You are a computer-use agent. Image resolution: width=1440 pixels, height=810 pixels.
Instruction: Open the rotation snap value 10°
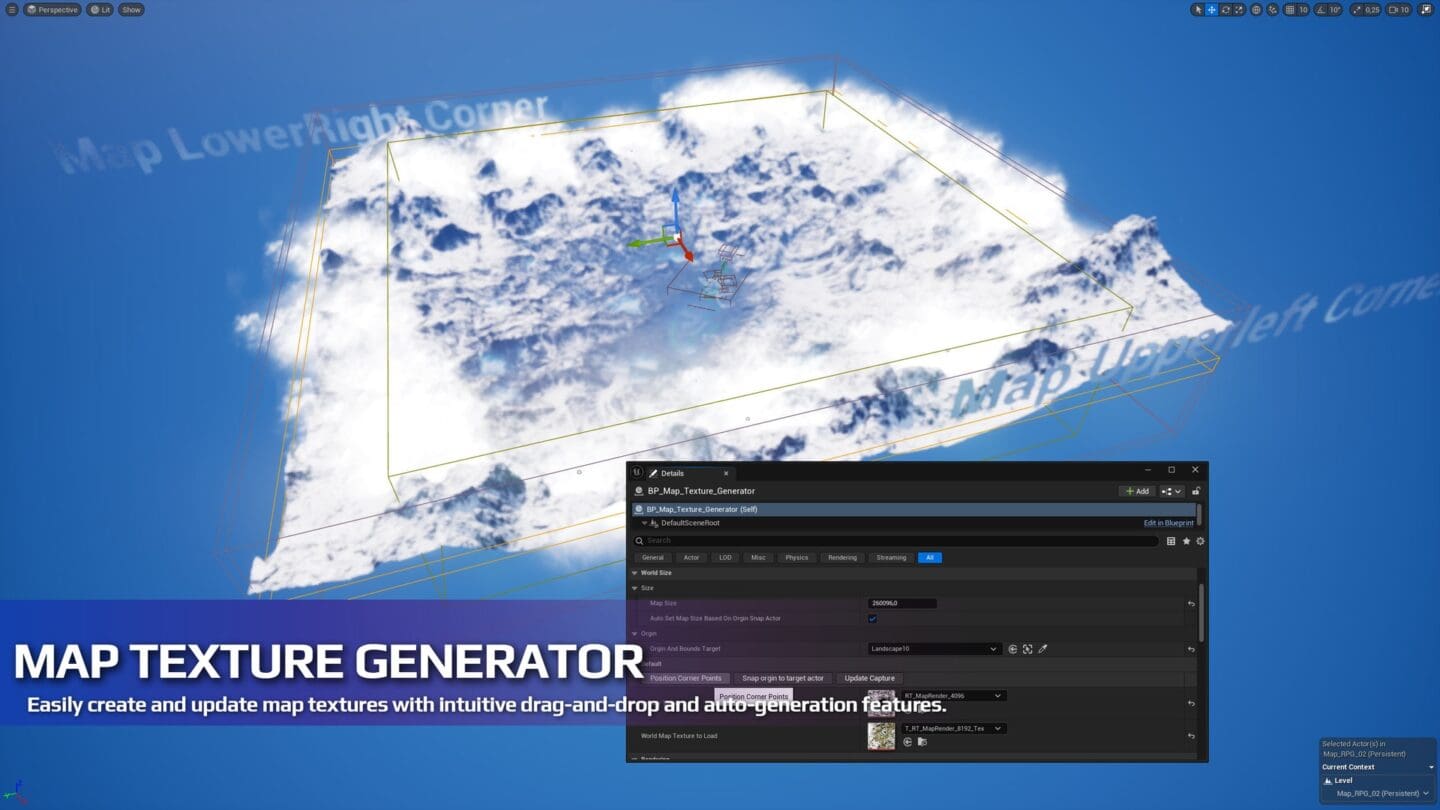(1335, 10)
